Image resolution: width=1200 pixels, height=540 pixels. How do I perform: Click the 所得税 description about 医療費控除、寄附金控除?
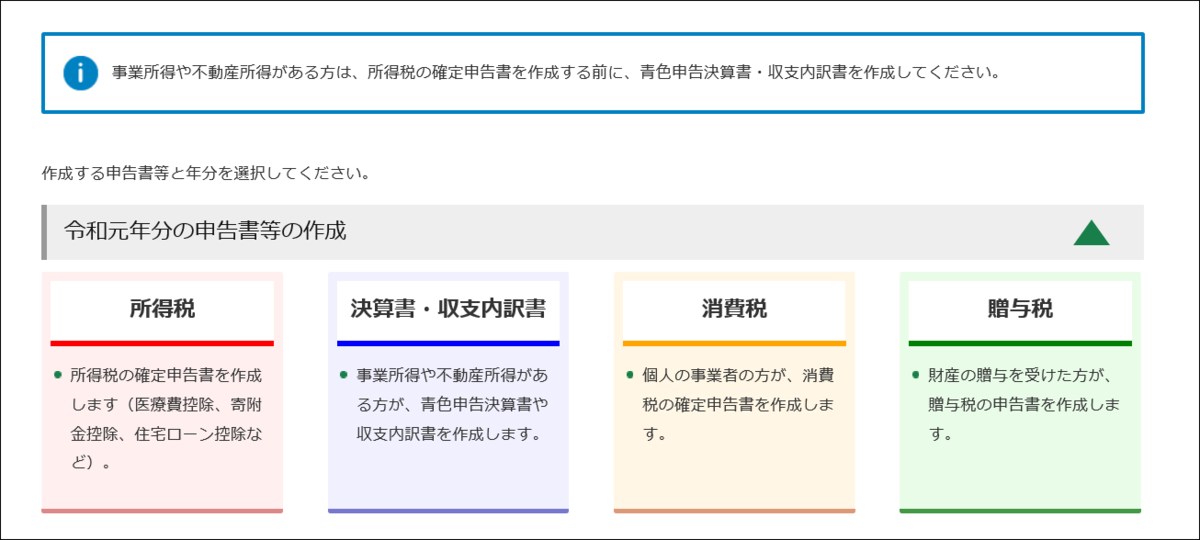(165, 420)
